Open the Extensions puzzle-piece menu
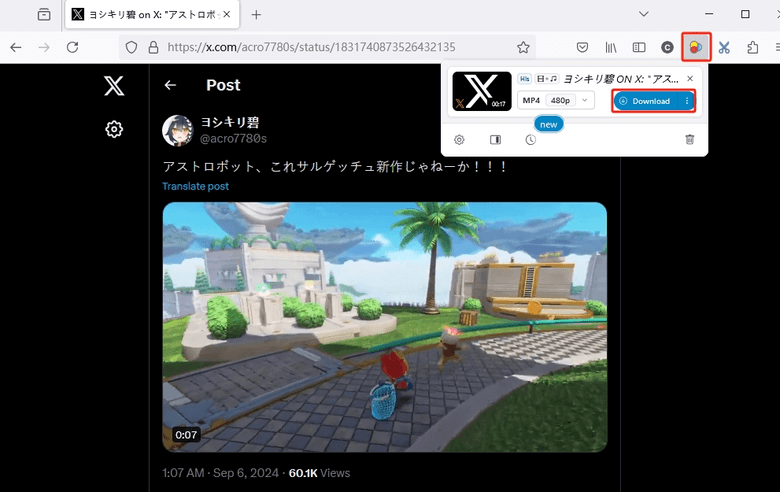This screenshot has height=492, width=780. (x=753, y=47)
